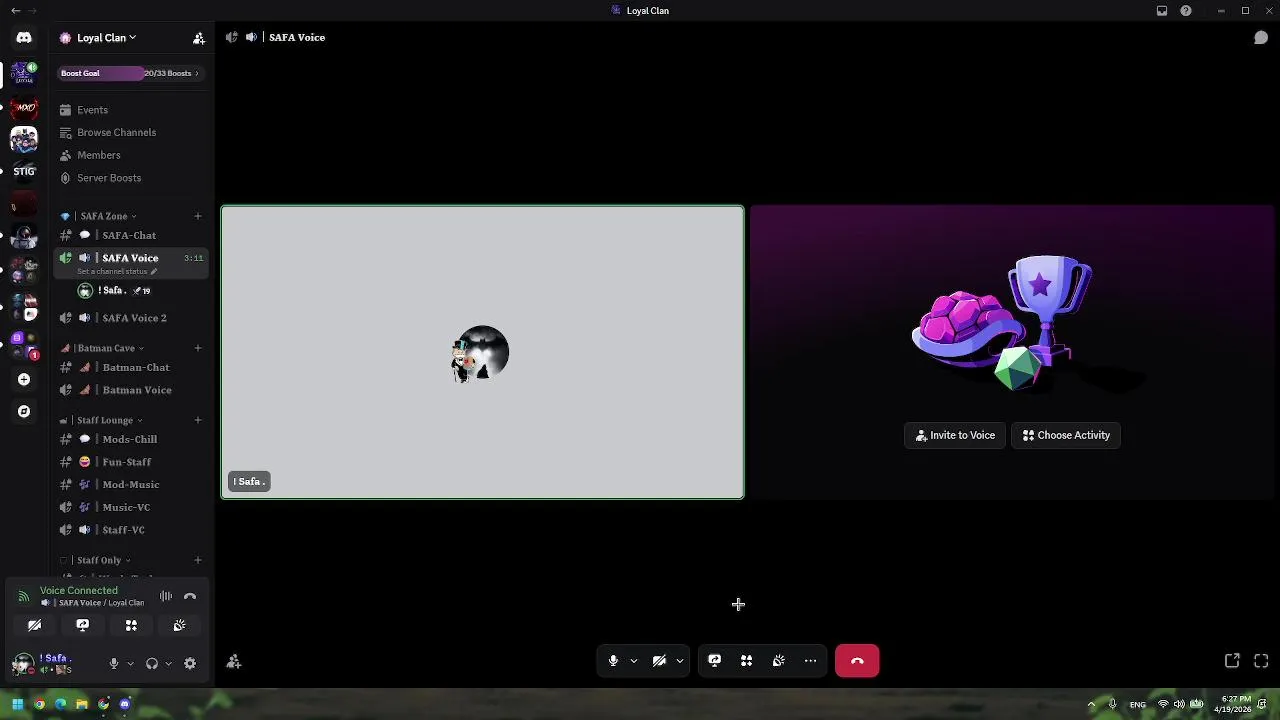1280x720 pixels.
Task: Click the Boost Goal progress bar
Action: tap(131, 73)
